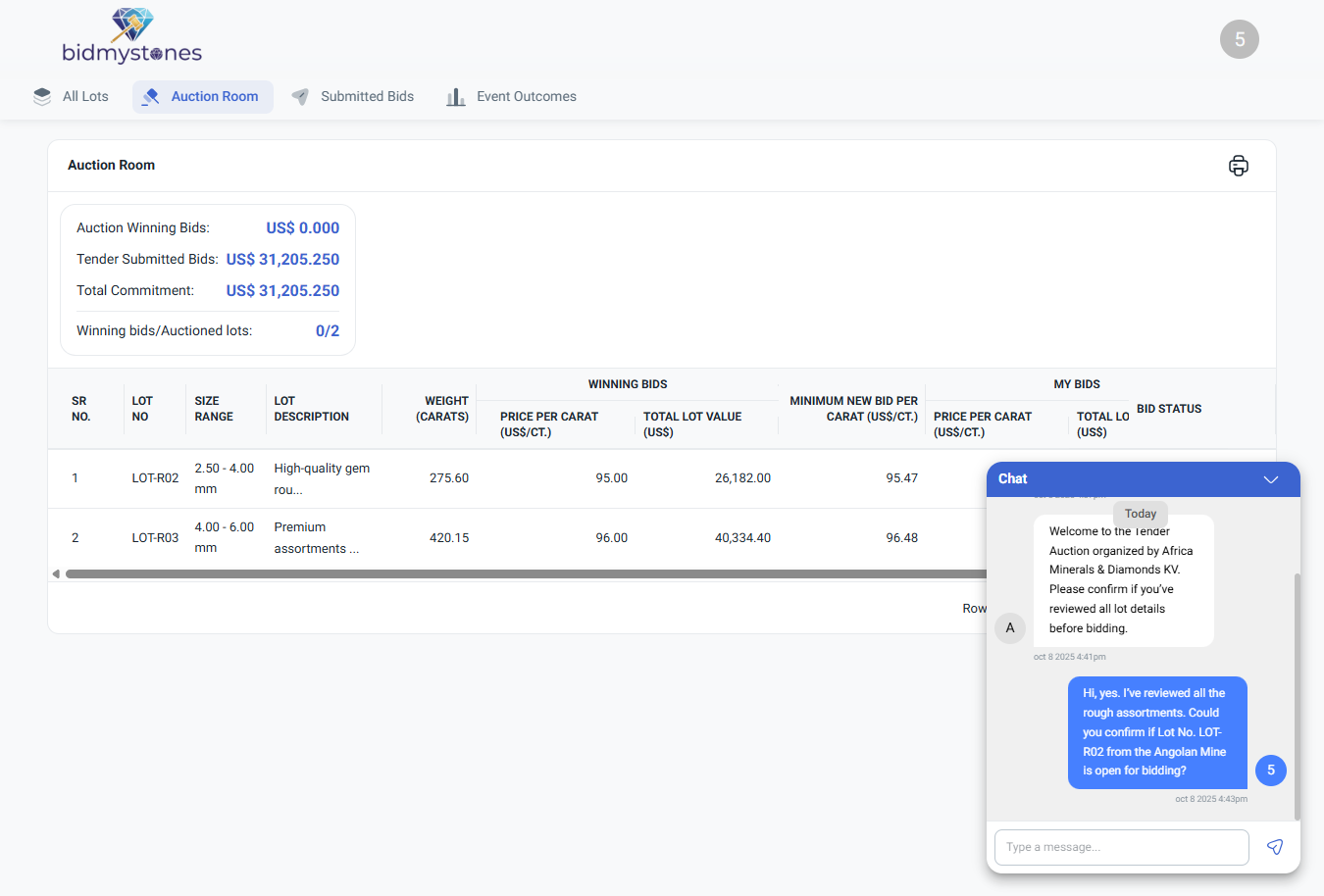
Task: Click the 96.48 minimum new bid value
Action: (902, 538)
